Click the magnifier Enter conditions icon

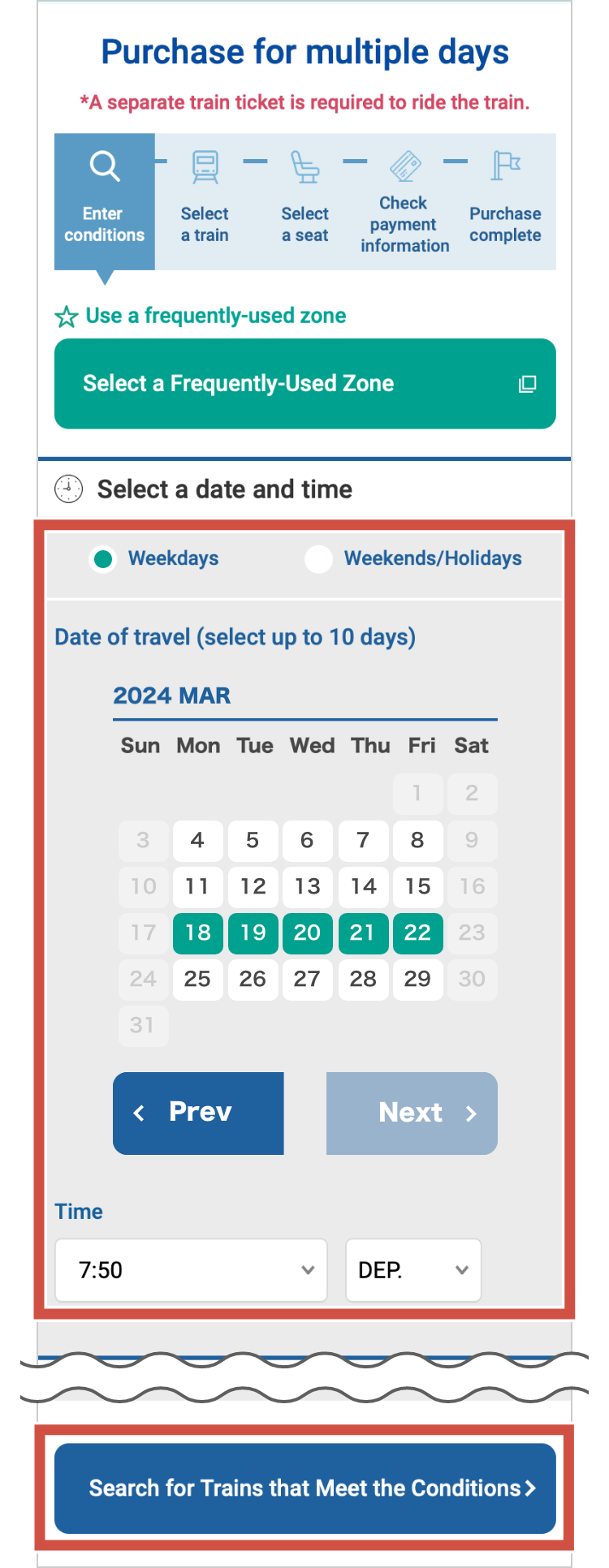click(x=105, y=166)
